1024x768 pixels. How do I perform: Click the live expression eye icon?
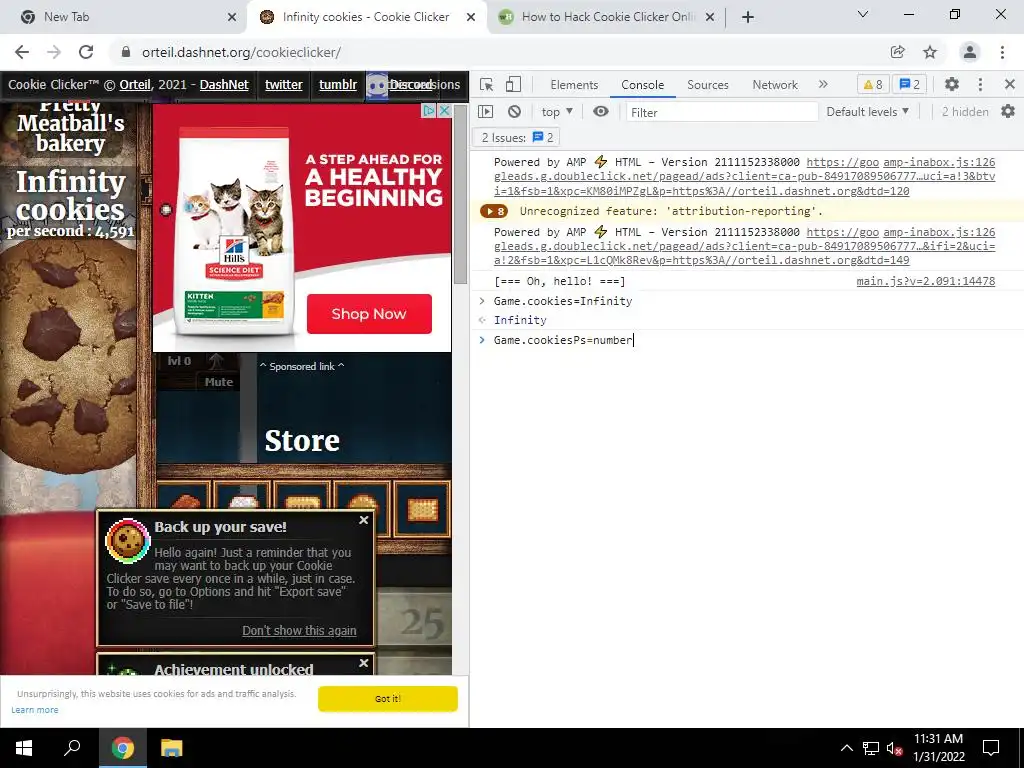601,112
